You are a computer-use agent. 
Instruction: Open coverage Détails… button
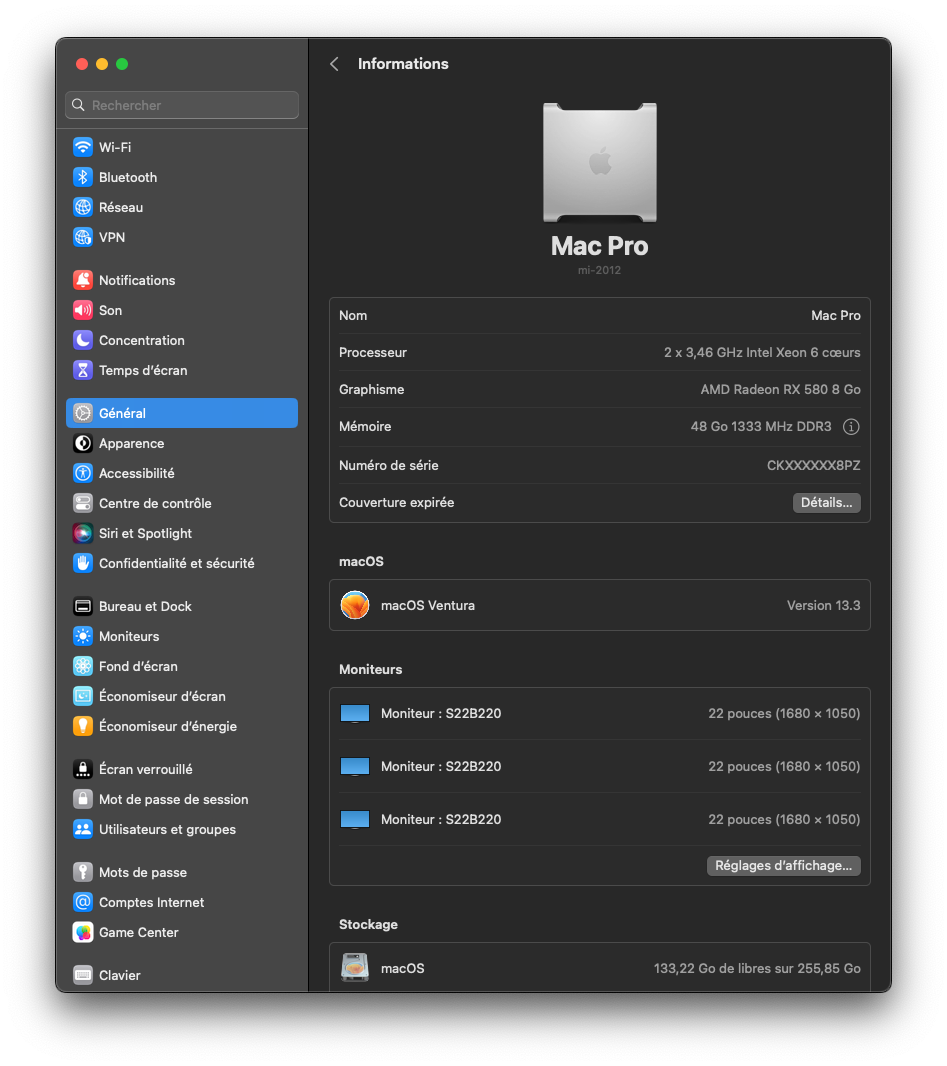tap(827, 502)
